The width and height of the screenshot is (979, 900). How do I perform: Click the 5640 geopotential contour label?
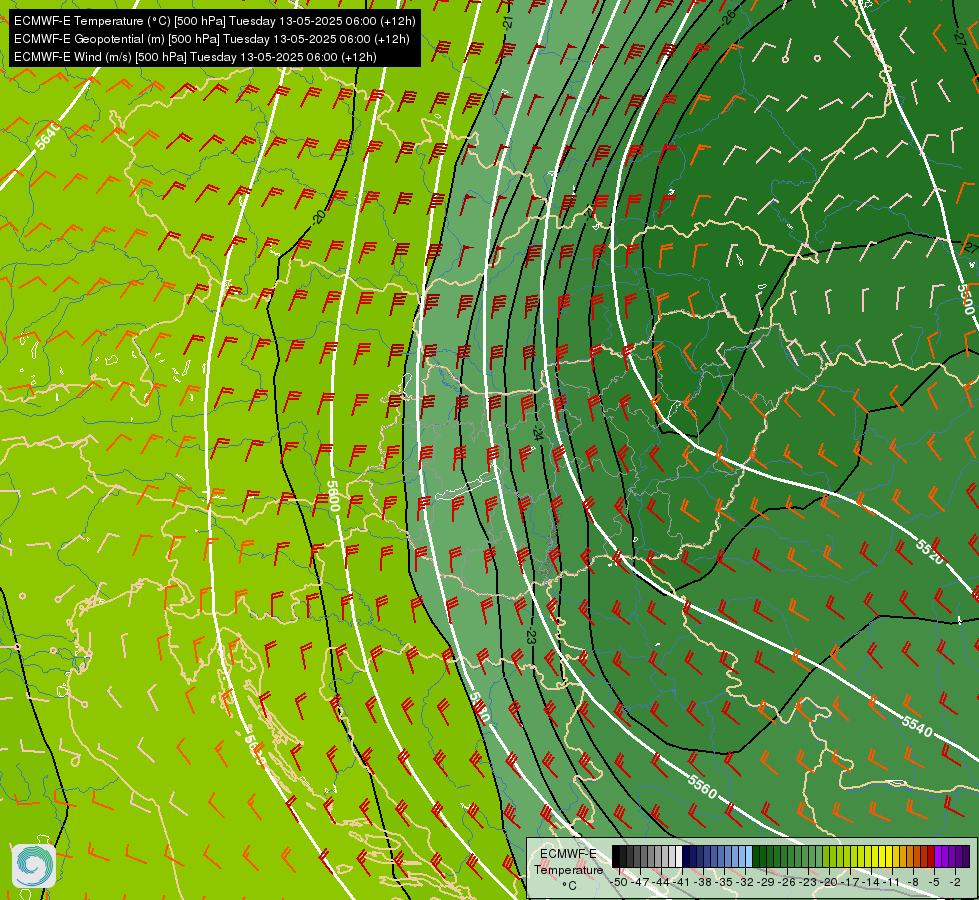[x=47, y=136]
